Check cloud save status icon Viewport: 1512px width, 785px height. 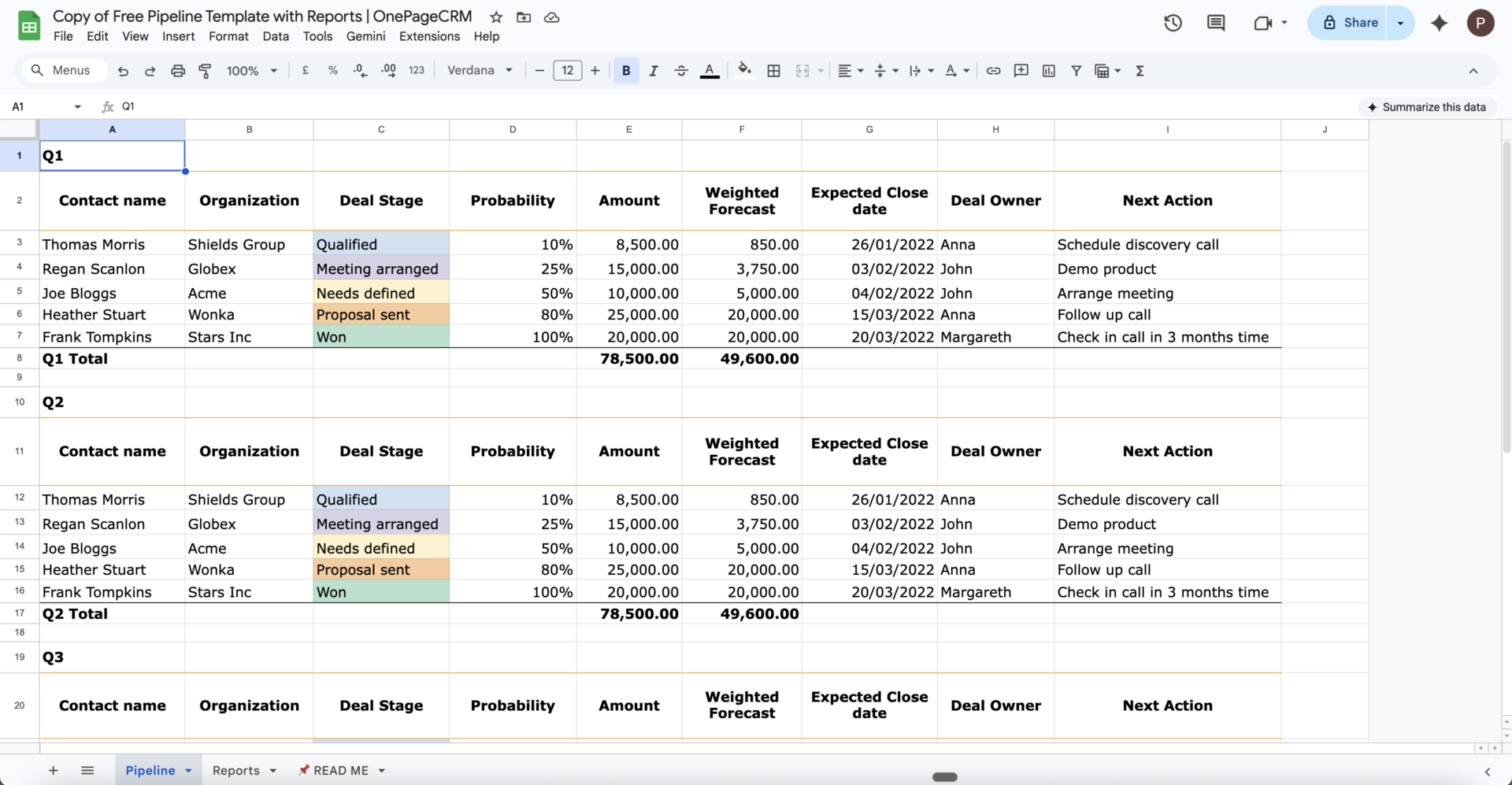pos(552,17)
